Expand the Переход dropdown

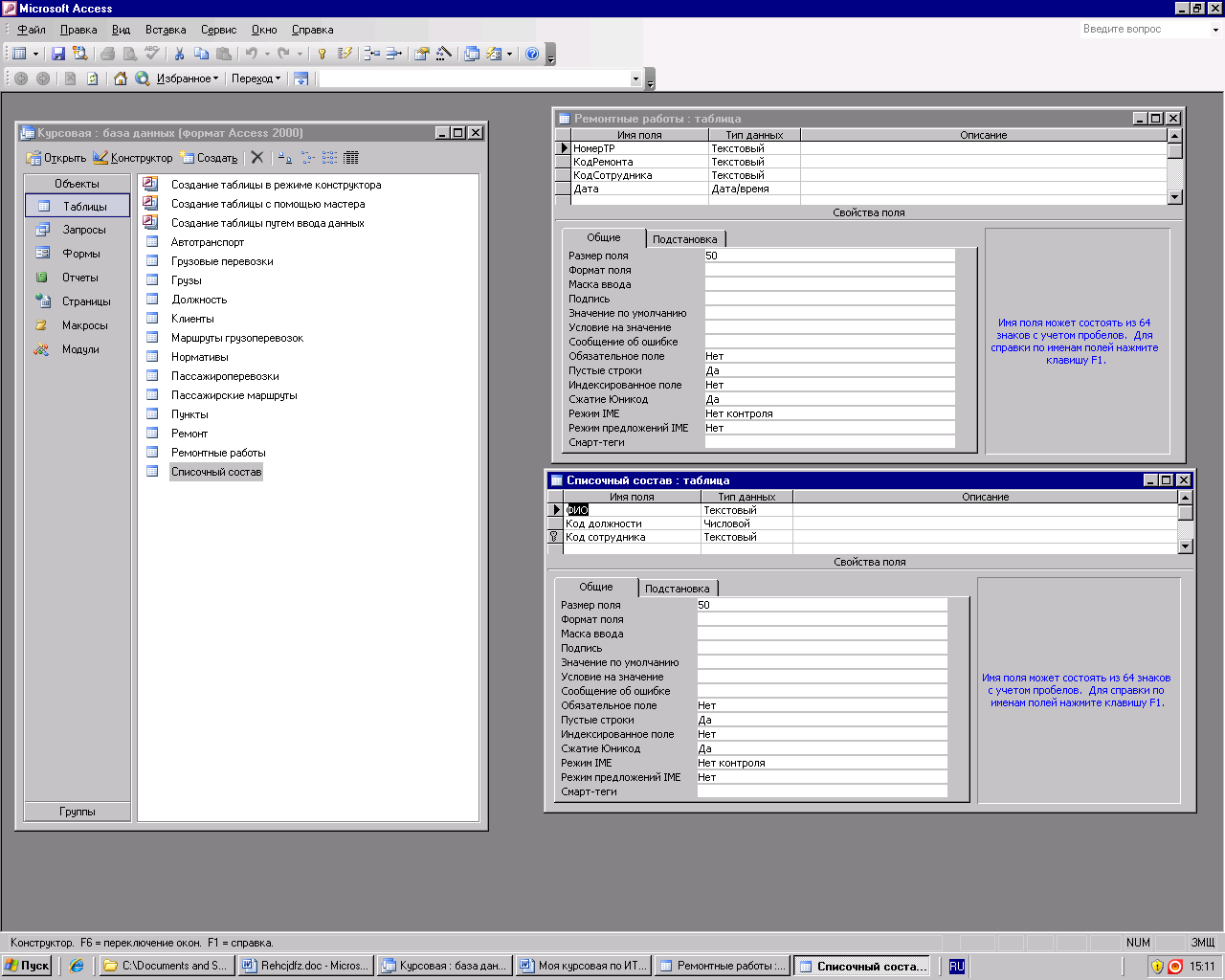pyautogui.click(x=256, y=78)
